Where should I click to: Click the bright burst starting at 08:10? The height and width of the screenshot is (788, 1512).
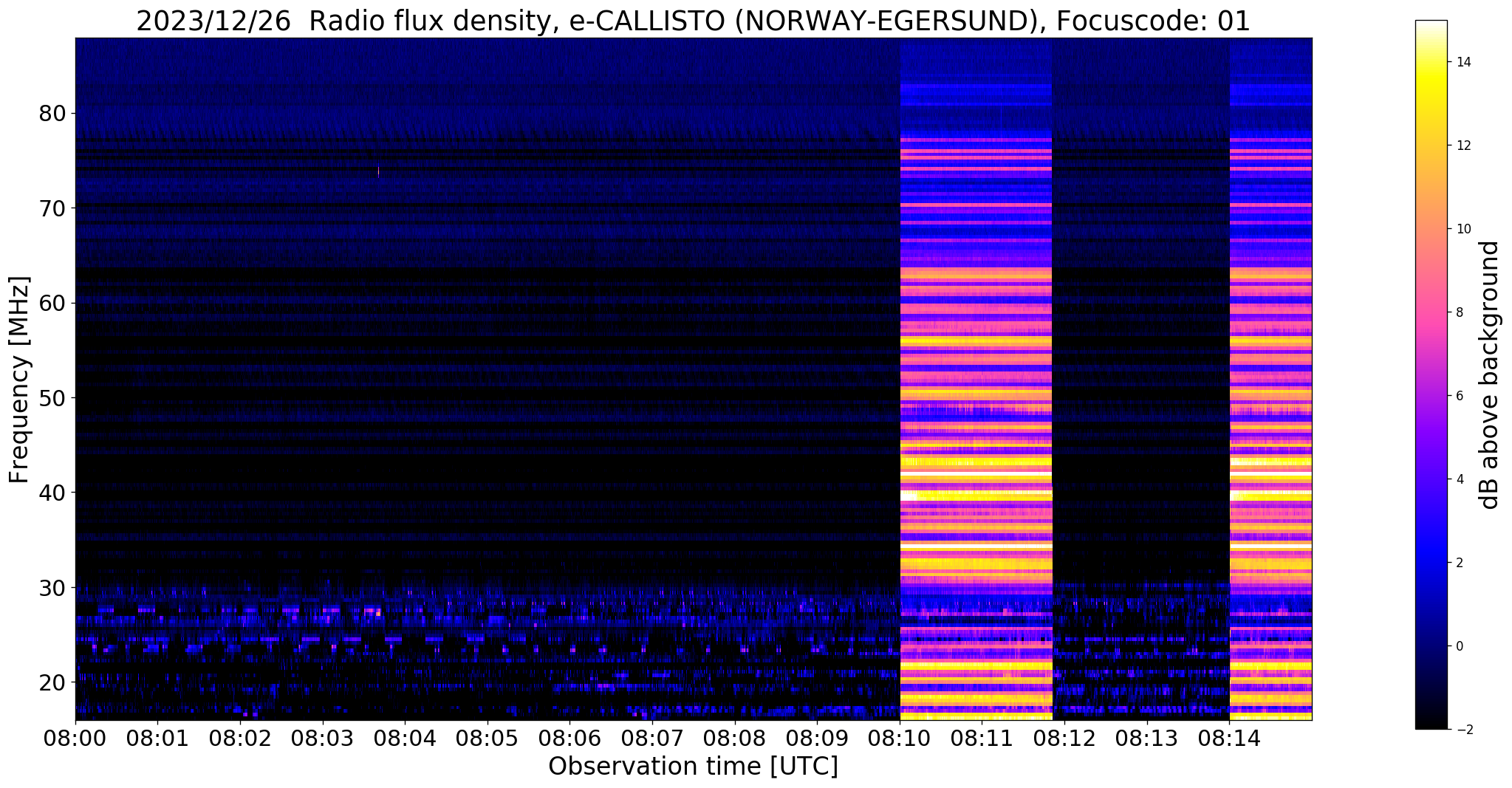click(976, 379)
